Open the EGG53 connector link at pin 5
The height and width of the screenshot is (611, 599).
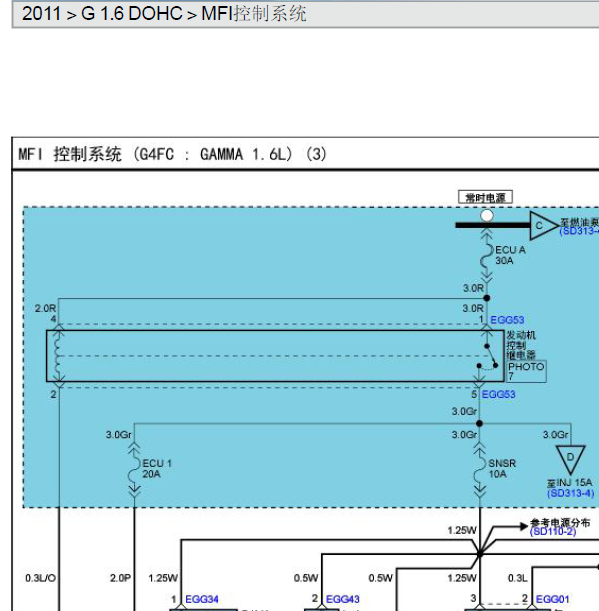[x=498, y=394]
